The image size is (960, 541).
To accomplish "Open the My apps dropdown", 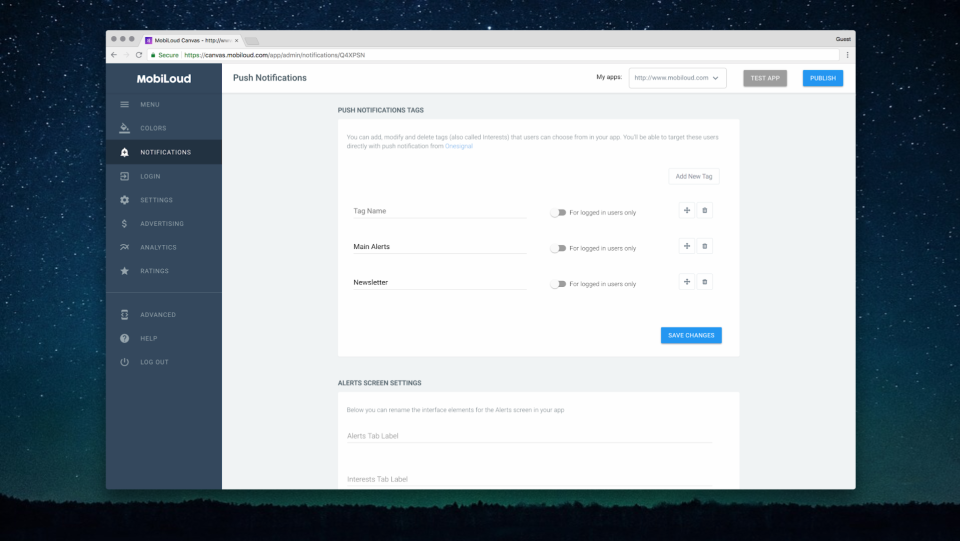I will (677, 78).
